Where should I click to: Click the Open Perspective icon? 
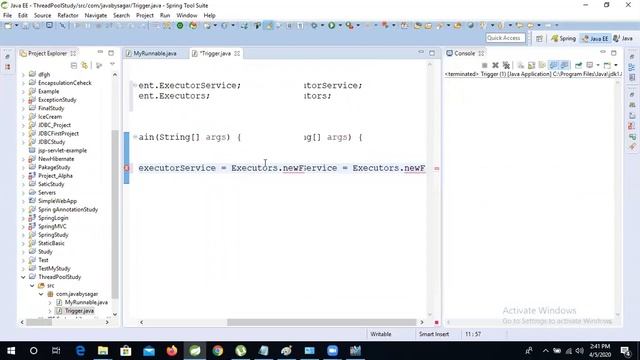click(539, 38)
